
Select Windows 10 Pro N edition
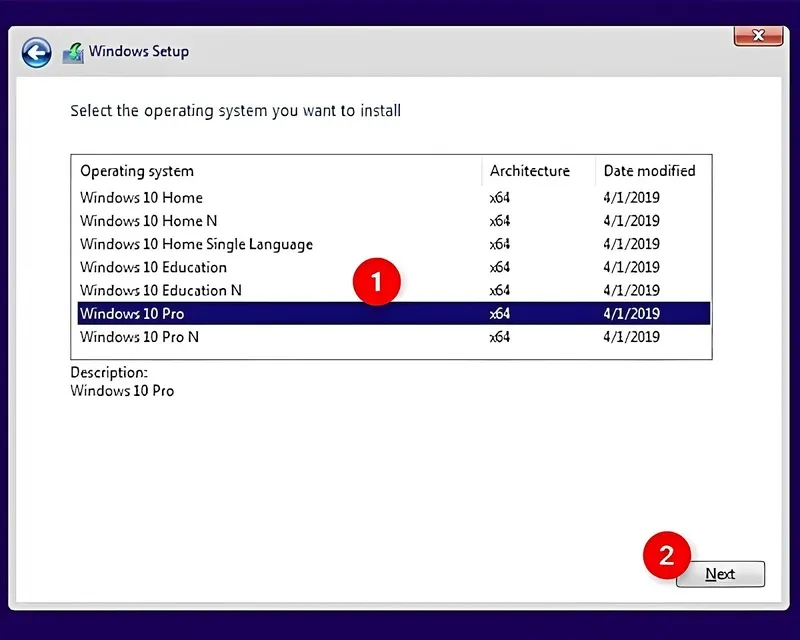(x=141, y=337)
